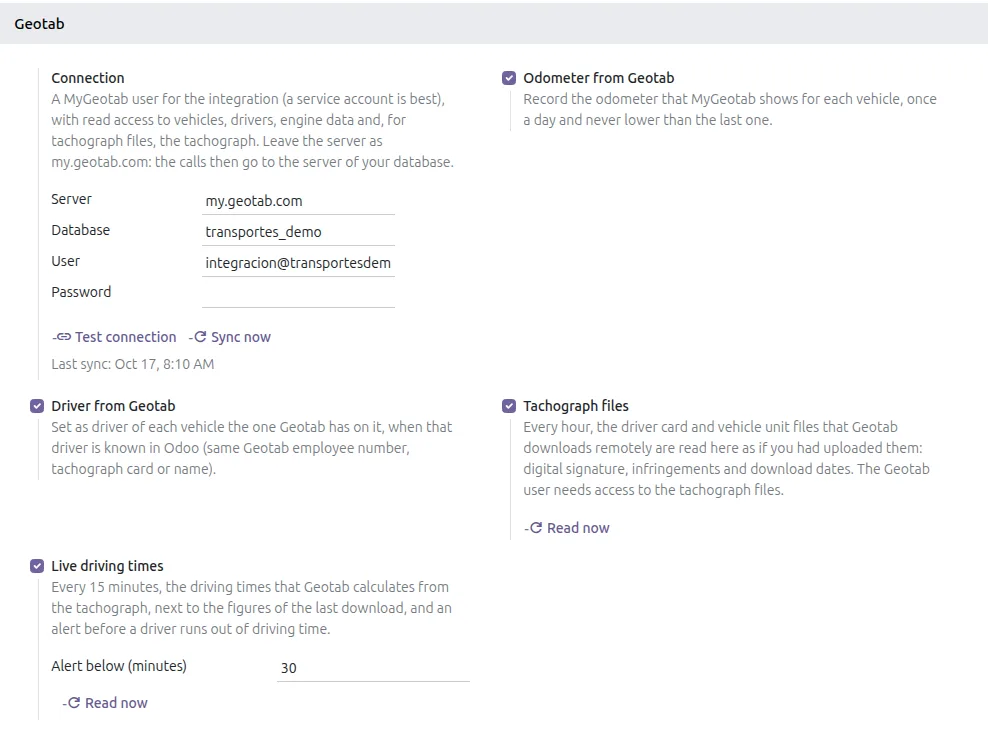Viewport: 988px width, 738px height.
Task: Toggle the Live driving times checkbox
Action: pos(37,566)
